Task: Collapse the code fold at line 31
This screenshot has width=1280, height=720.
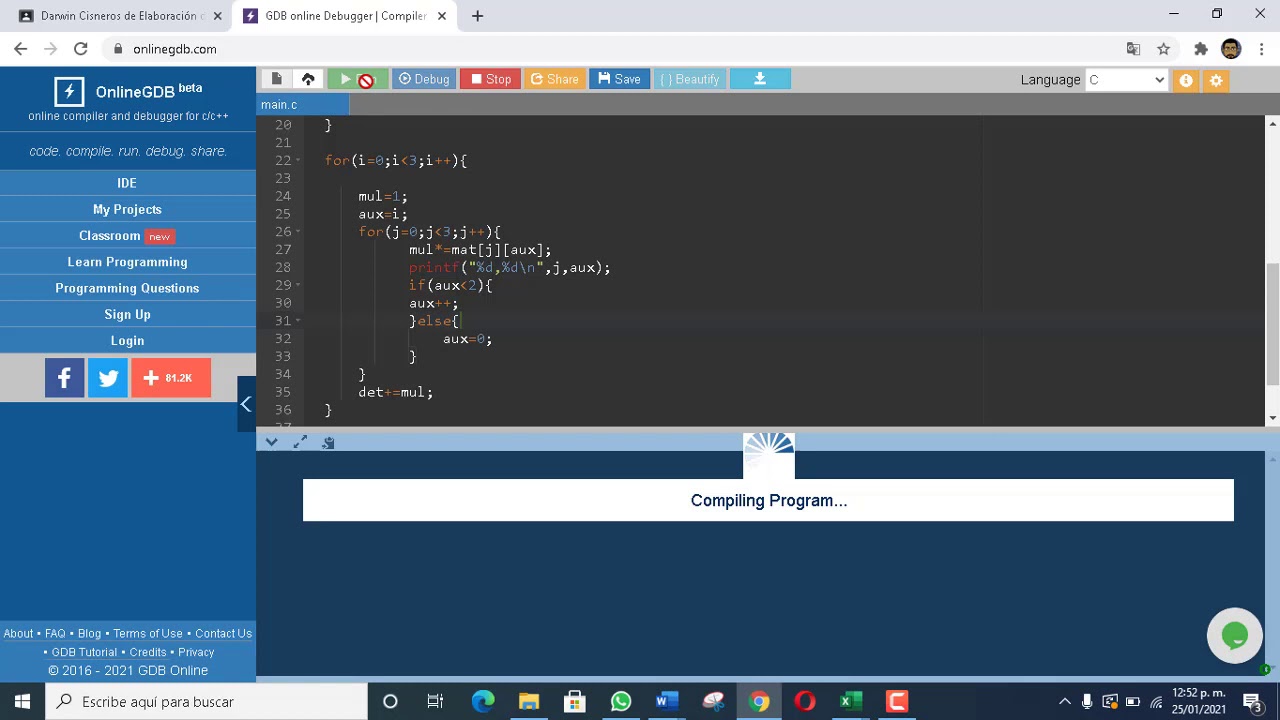Action: coord(298,321)
